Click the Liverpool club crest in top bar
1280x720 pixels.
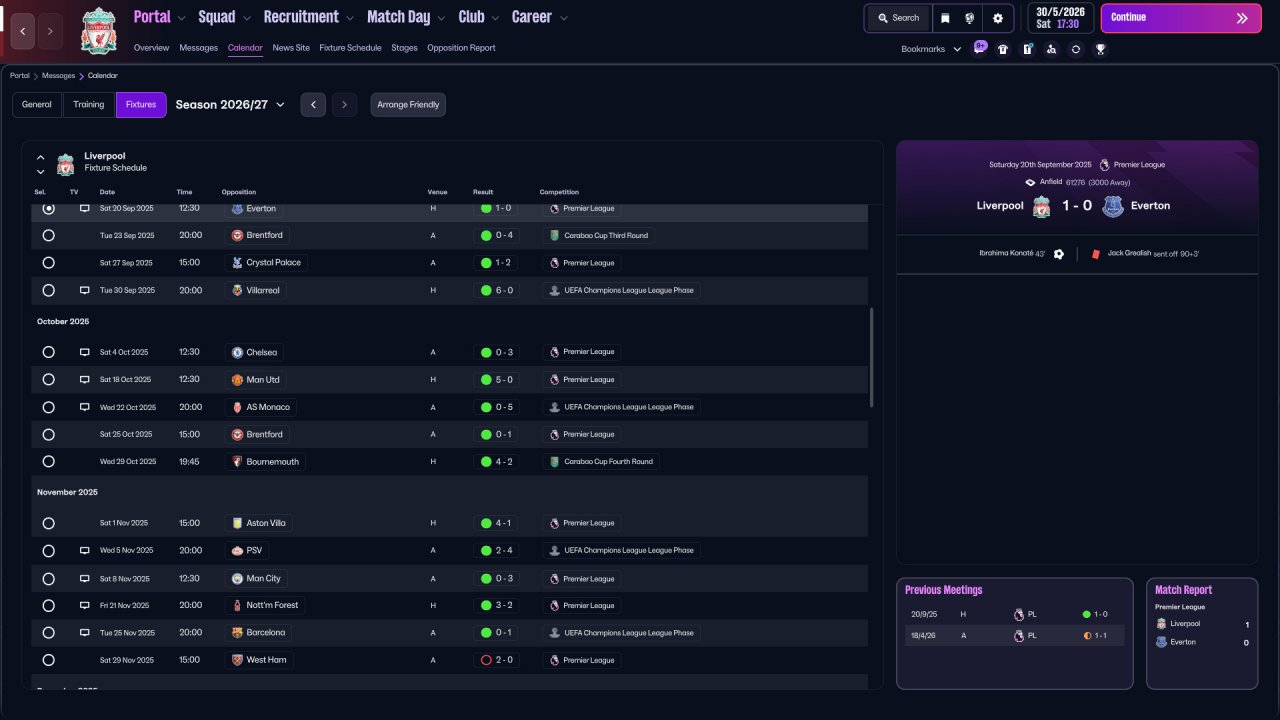click(x=99, y=30)
